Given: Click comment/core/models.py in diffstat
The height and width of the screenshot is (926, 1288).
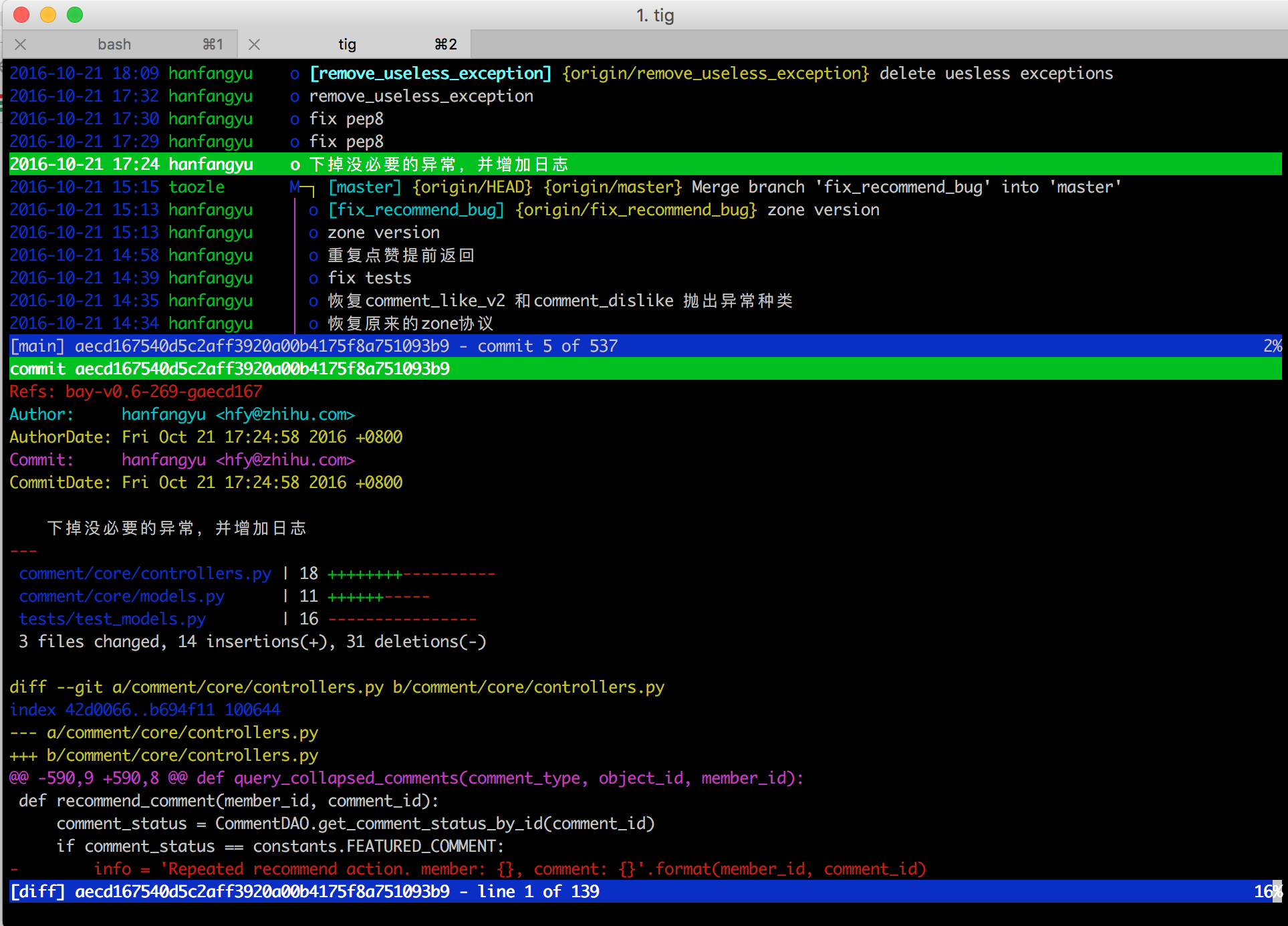Looking at the screenshot, I should tap(122, 596).
